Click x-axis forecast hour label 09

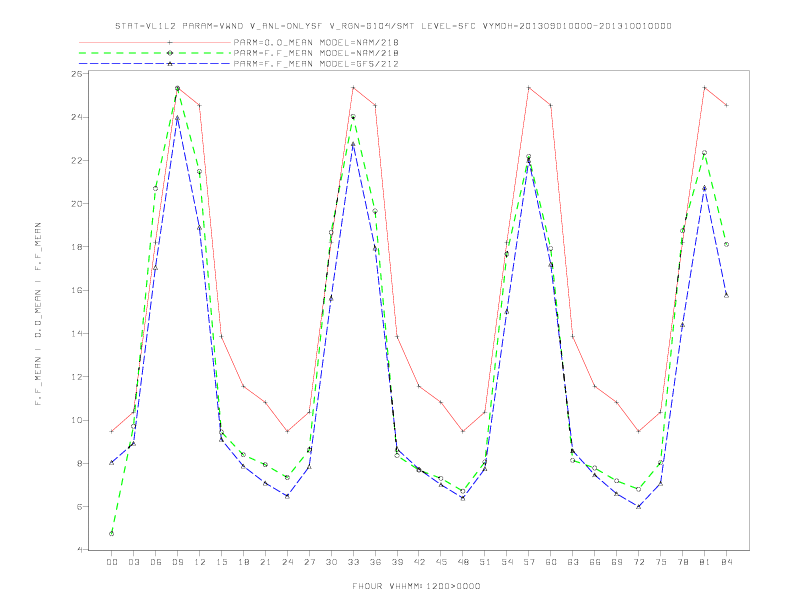pos(177,562)
